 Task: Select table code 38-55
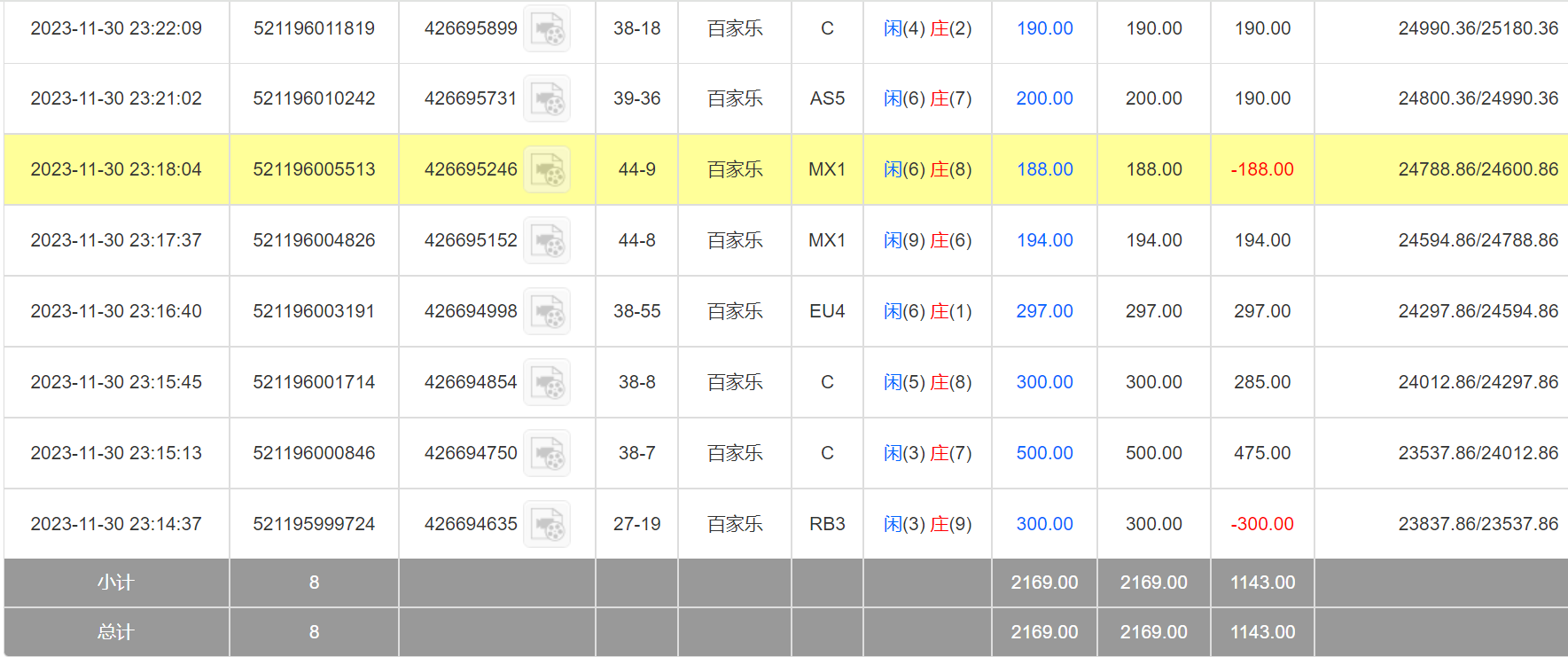636,311
